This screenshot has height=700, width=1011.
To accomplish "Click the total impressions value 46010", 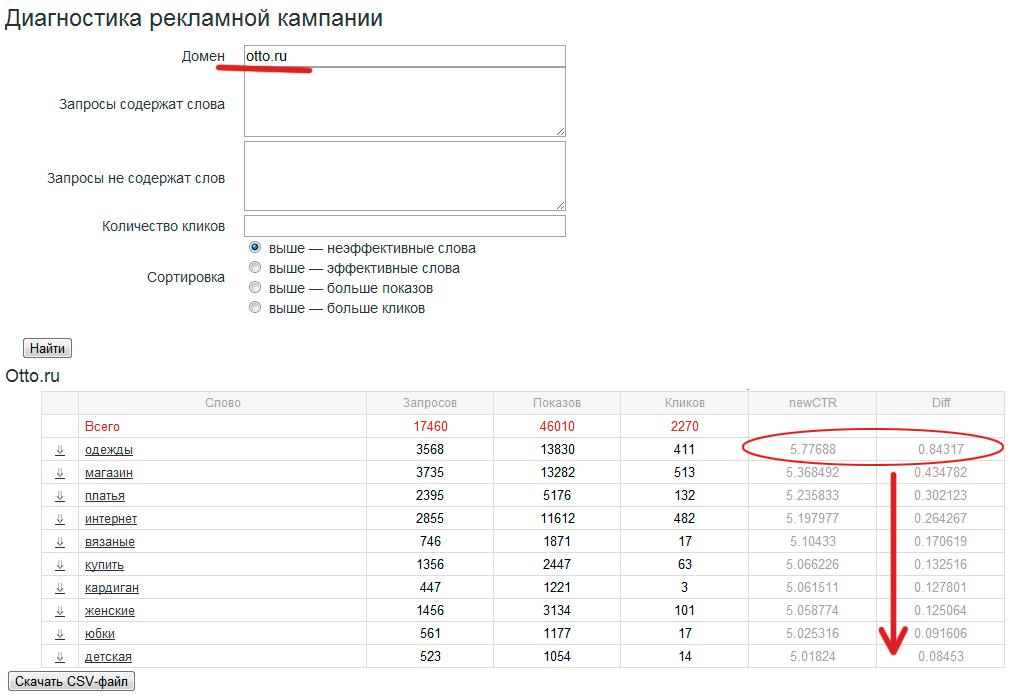I will pos(557,427).
